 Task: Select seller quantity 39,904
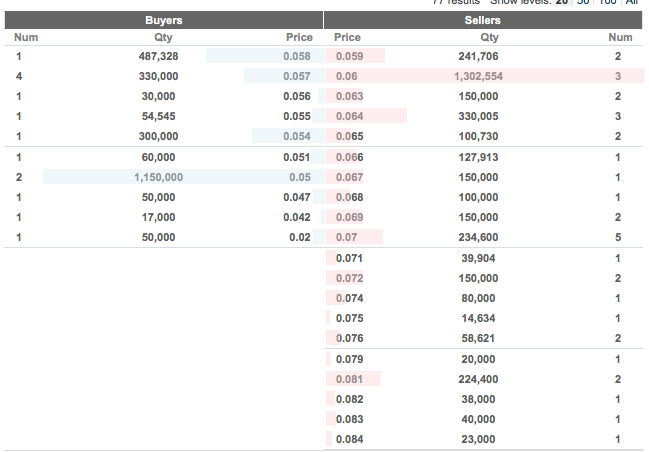(x=478, y=258)
